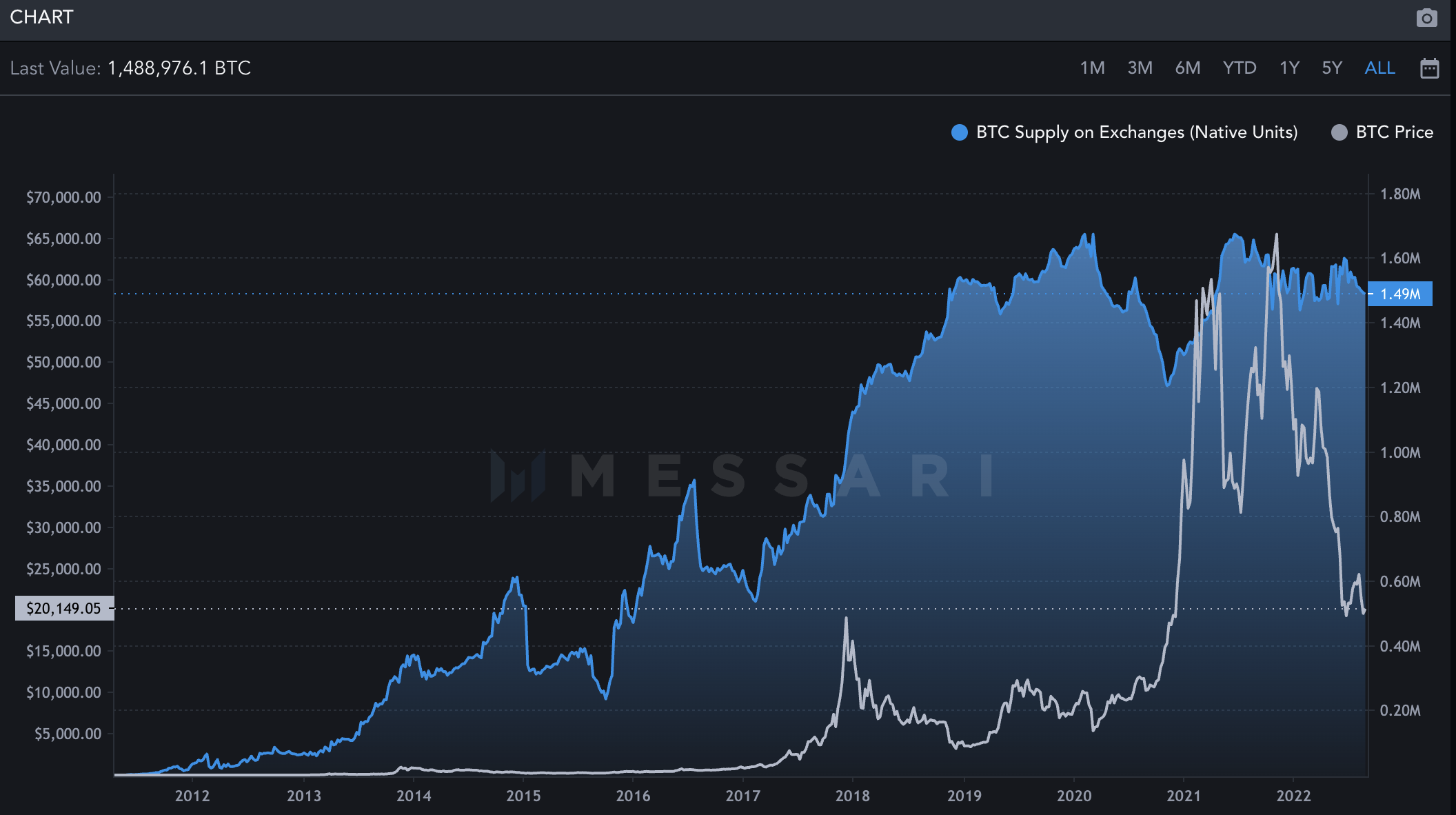Click the 1.40M supply axis label
Viewport: 1456px width, 815px height.
(x=1400, y=323)
